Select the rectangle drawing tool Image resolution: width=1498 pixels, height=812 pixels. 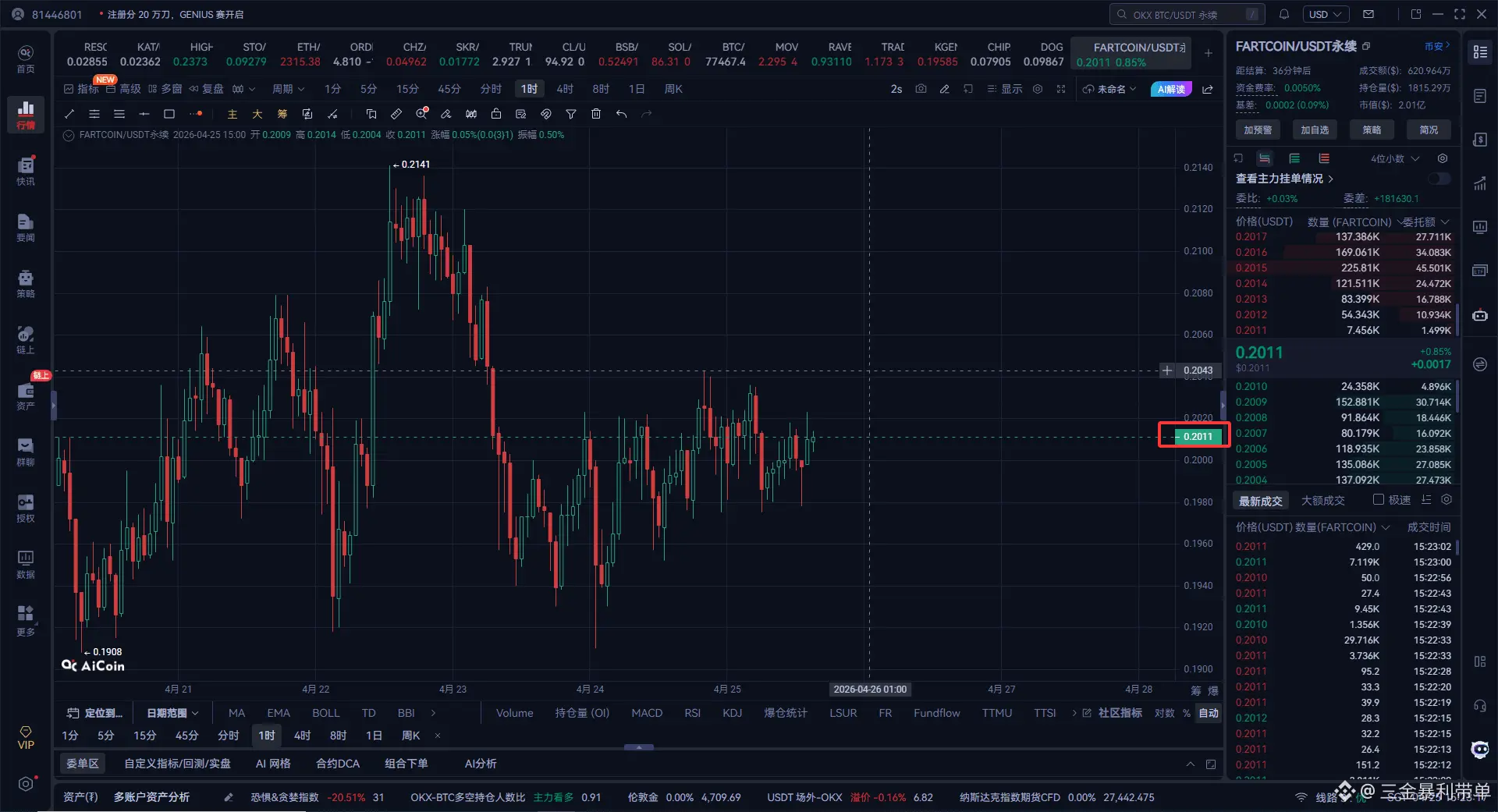point(169,114)
